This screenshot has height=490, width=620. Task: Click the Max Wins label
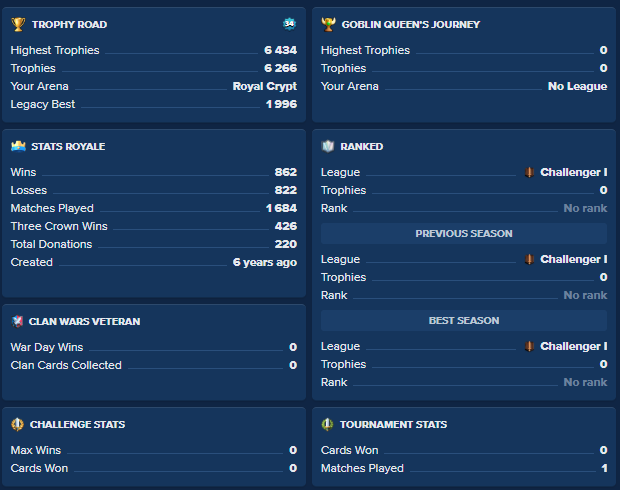tap(36, 450)
